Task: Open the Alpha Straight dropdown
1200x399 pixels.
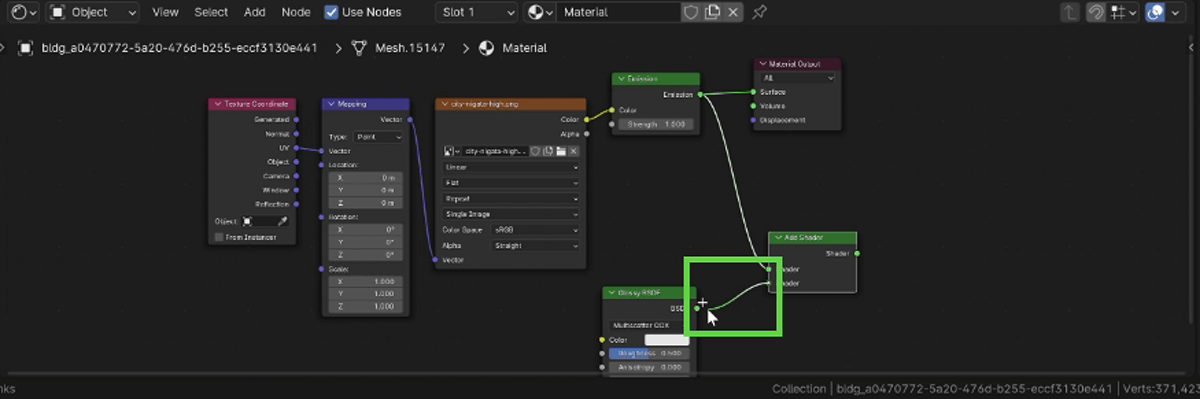Action: pyautogui.click(x=536, y=245)
